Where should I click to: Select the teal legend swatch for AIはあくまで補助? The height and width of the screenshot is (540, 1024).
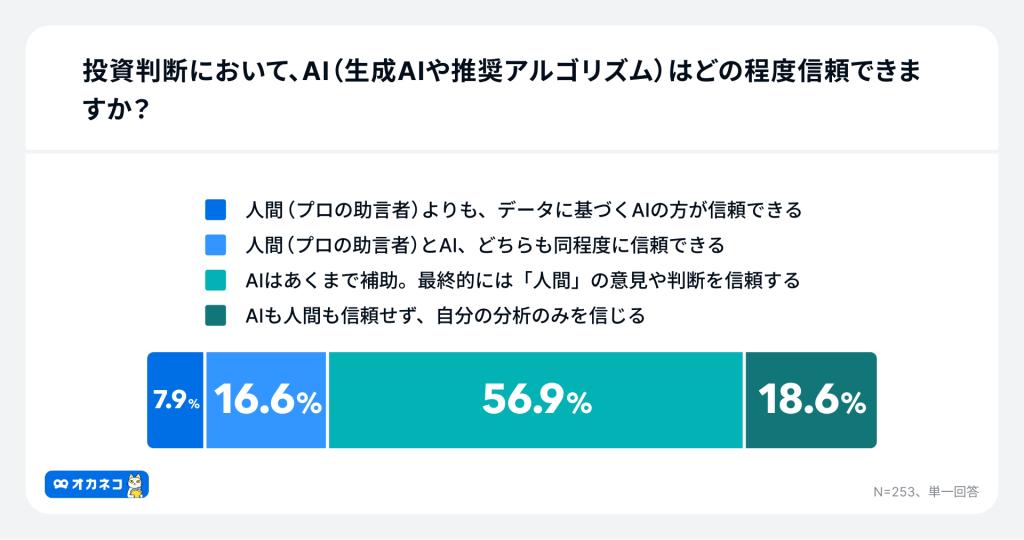(216, 281)
